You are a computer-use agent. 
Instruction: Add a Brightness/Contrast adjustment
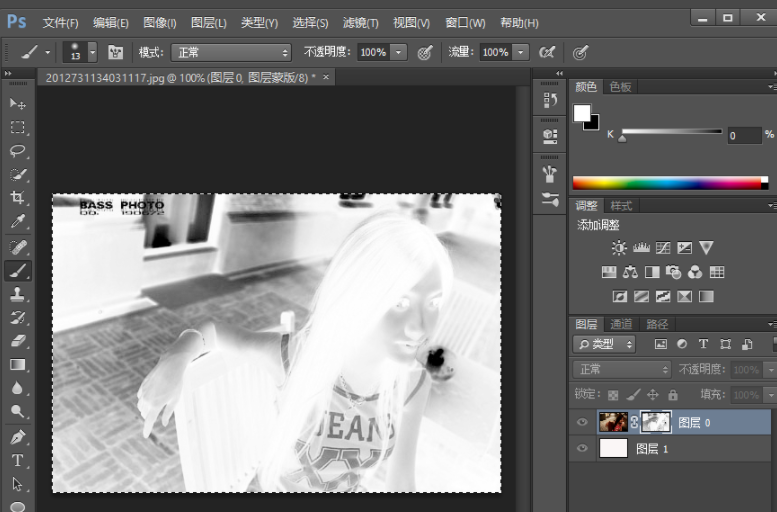click(619, 248)
